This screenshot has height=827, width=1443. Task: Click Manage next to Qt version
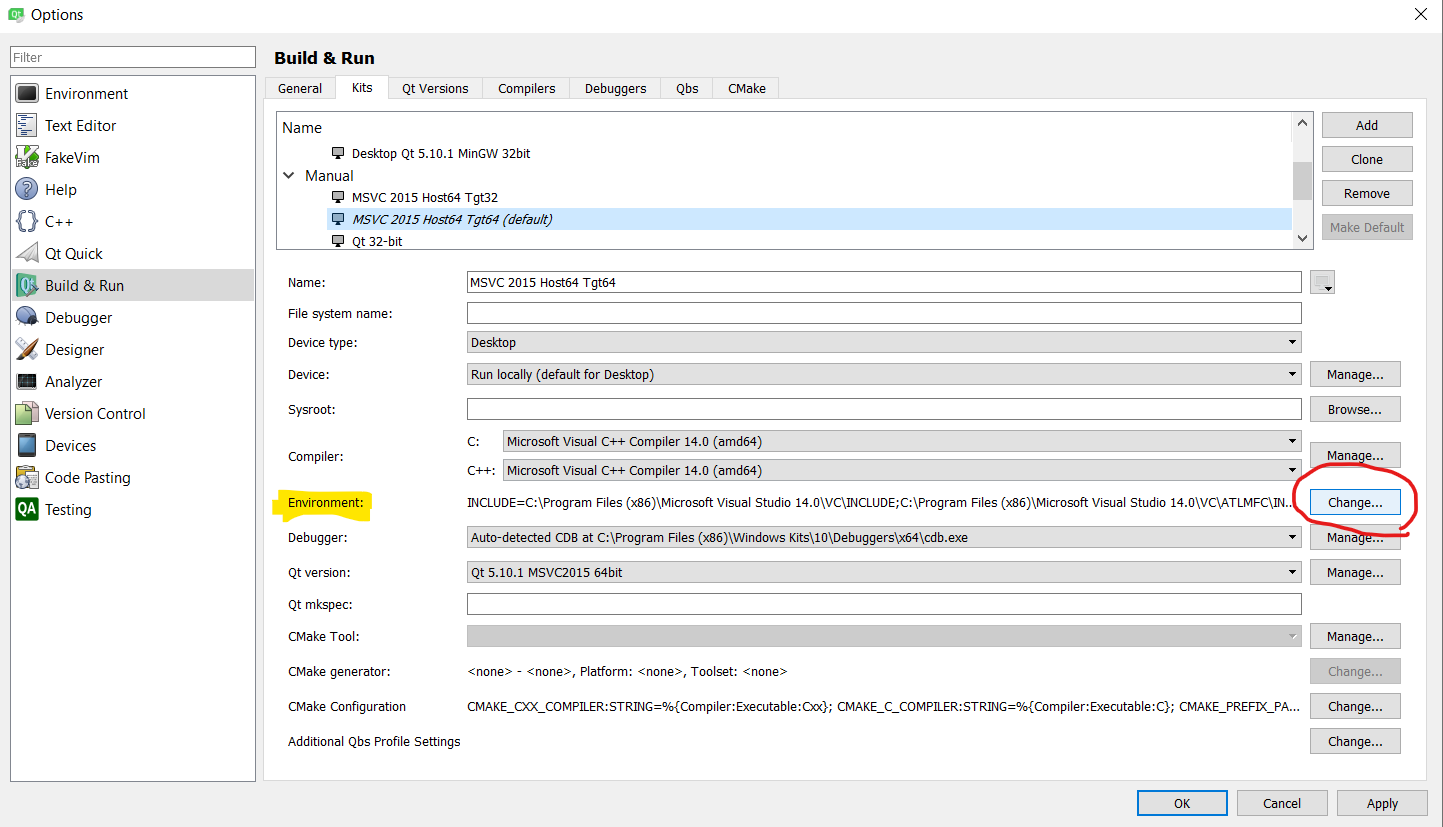point(1355,572)
